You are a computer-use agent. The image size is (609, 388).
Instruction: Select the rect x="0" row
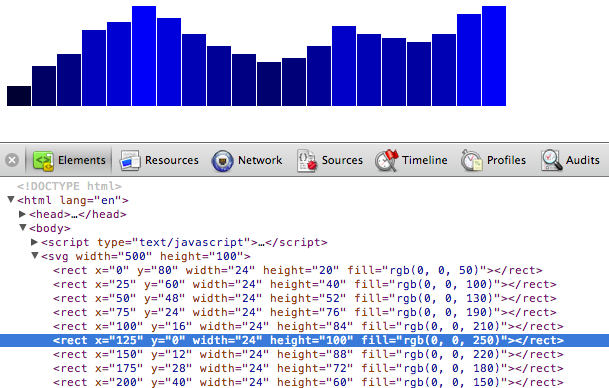point(298,270)
